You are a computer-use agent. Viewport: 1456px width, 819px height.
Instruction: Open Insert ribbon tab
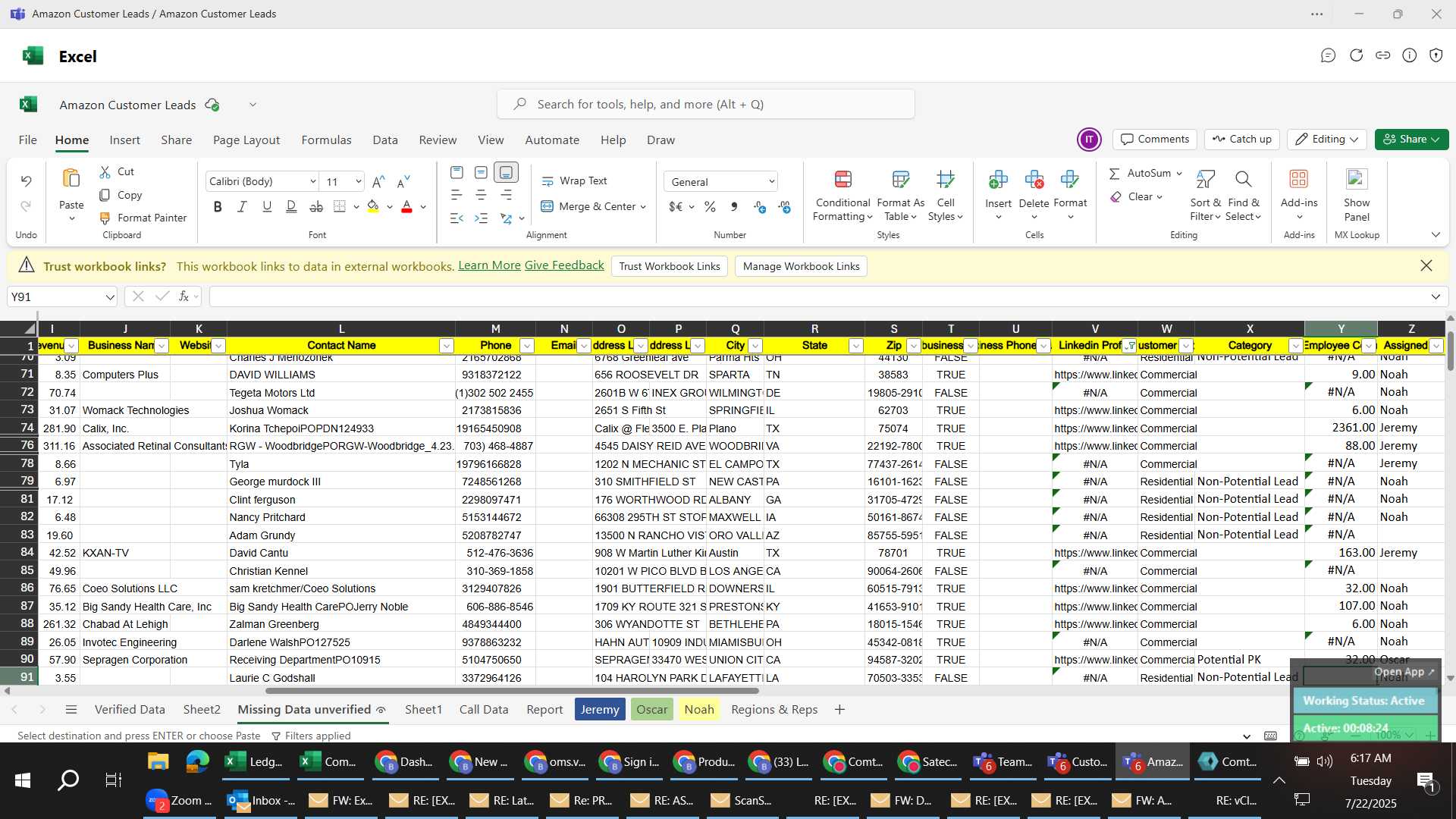point(124,140)
